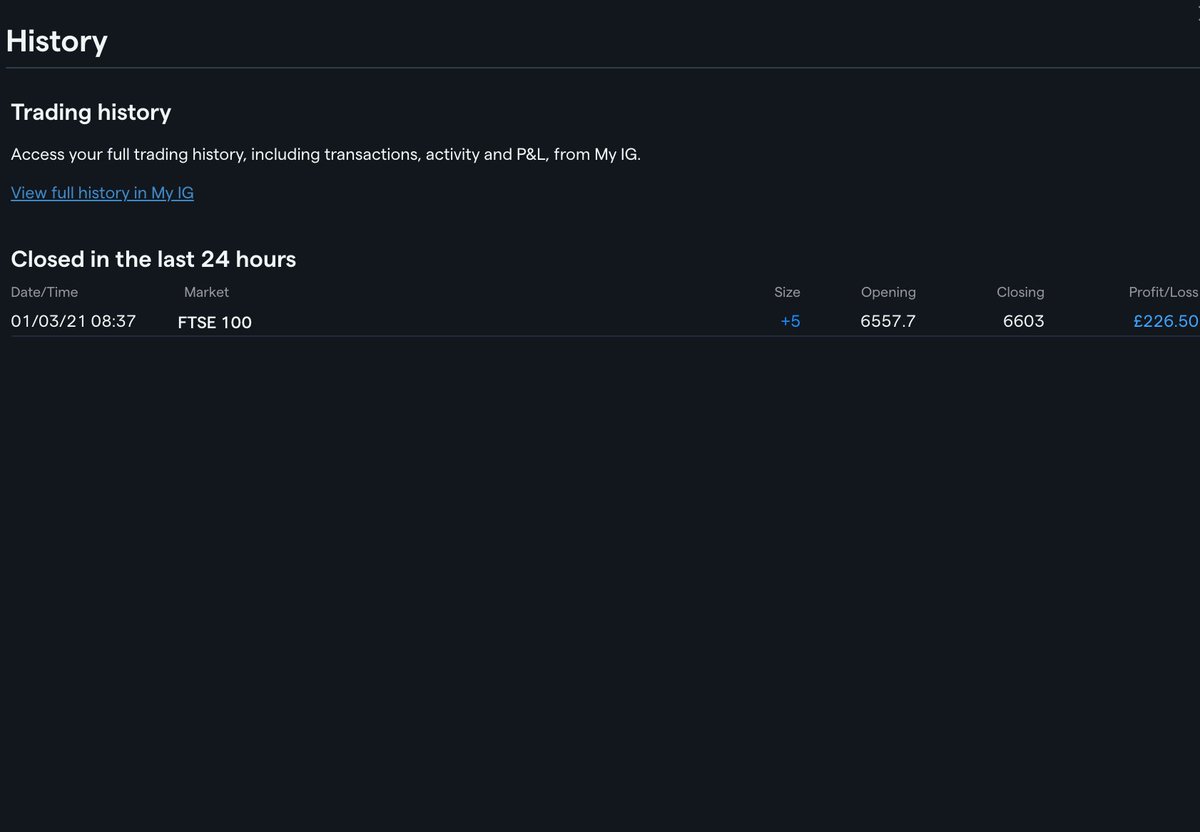Open the View full history in My IG link
The width and height of the screenshot is (1200, 832).
[102, 192]
